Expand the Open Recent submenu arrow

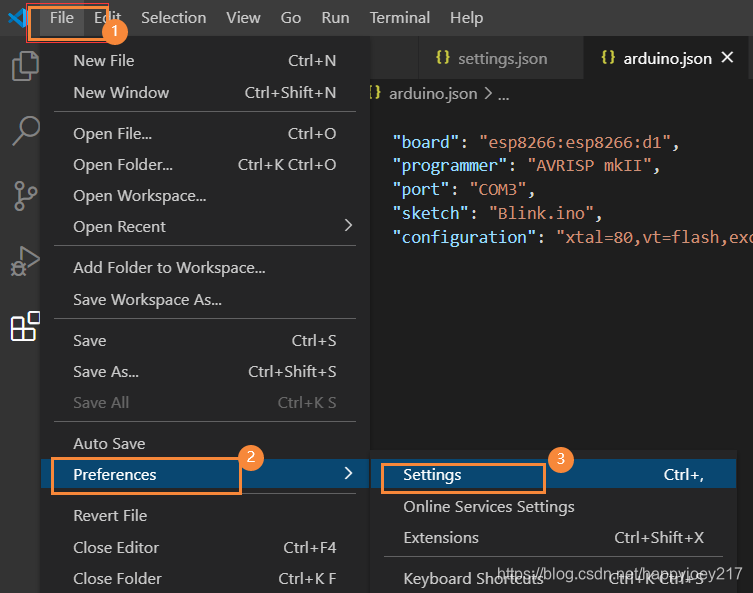[x=348, y=225]
